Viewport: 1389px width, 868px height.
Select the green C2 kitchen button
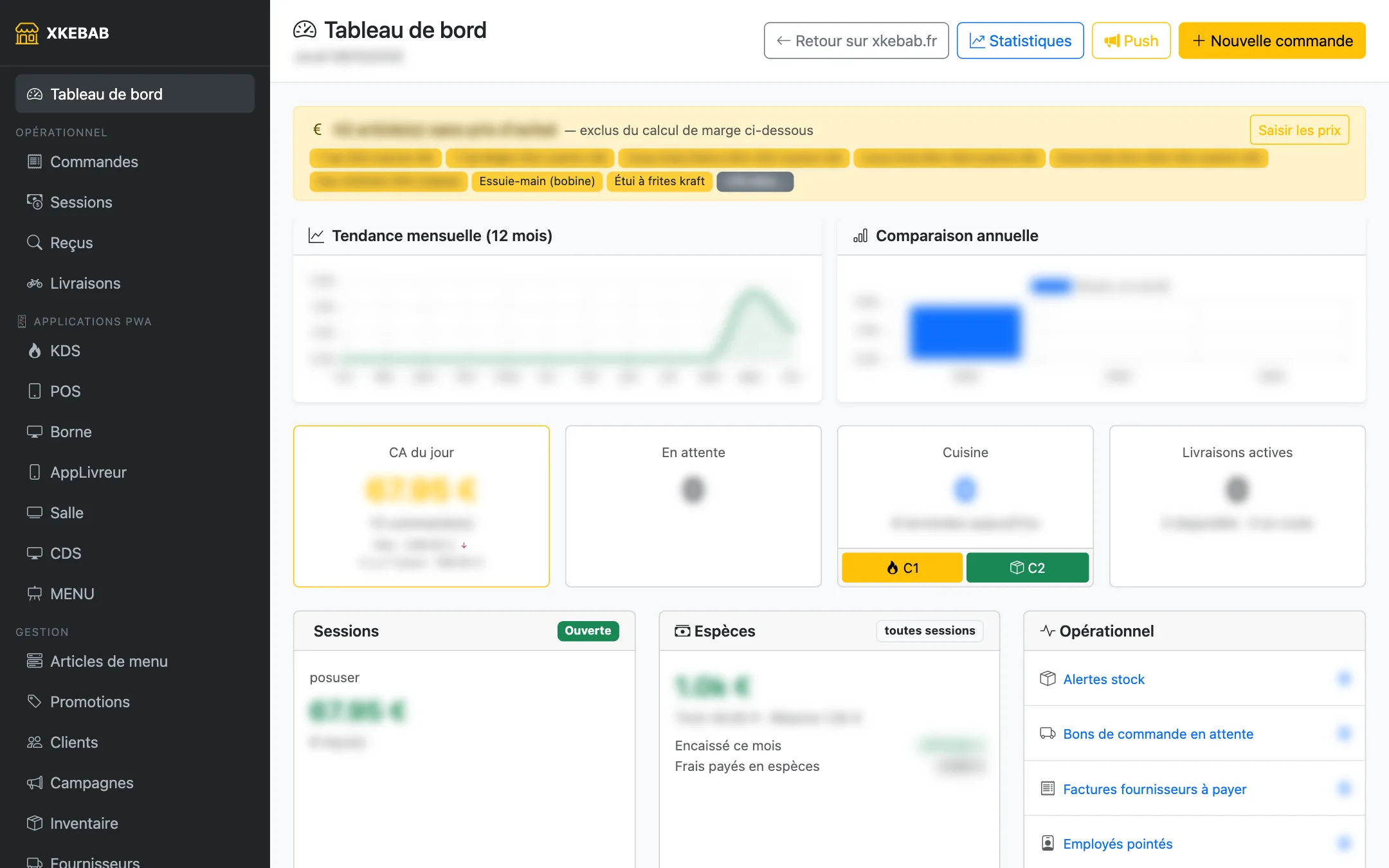[1028, 568]
